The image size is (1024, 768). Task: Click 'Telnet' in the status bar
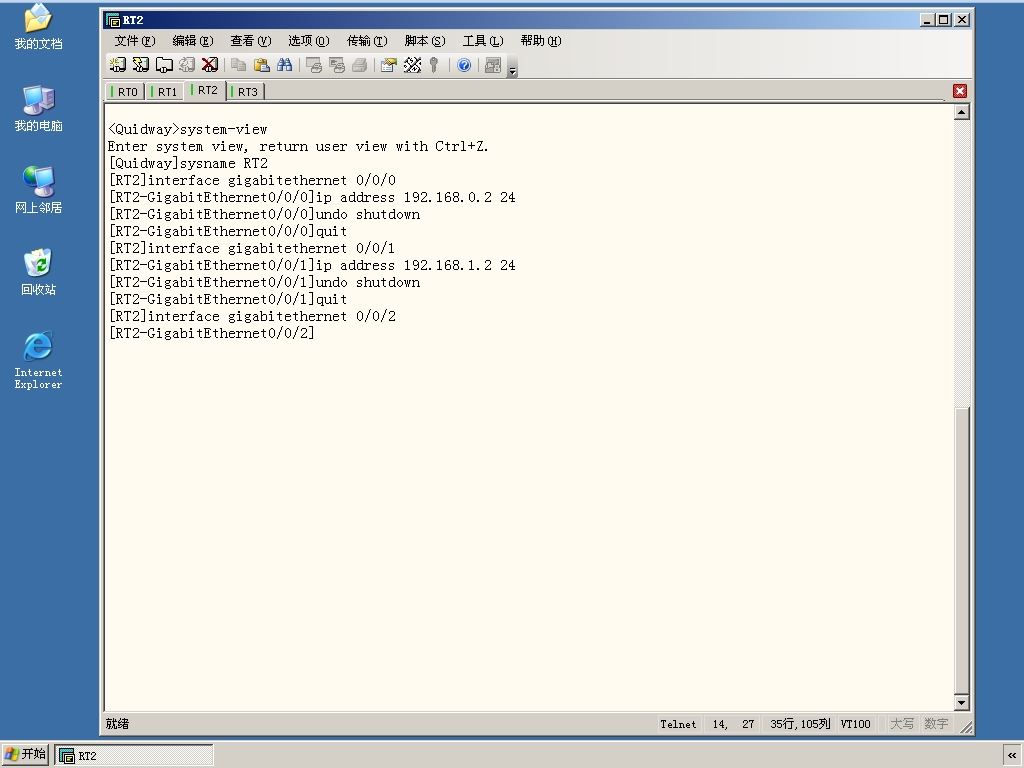pyautogui.click(x=678, y=724)
